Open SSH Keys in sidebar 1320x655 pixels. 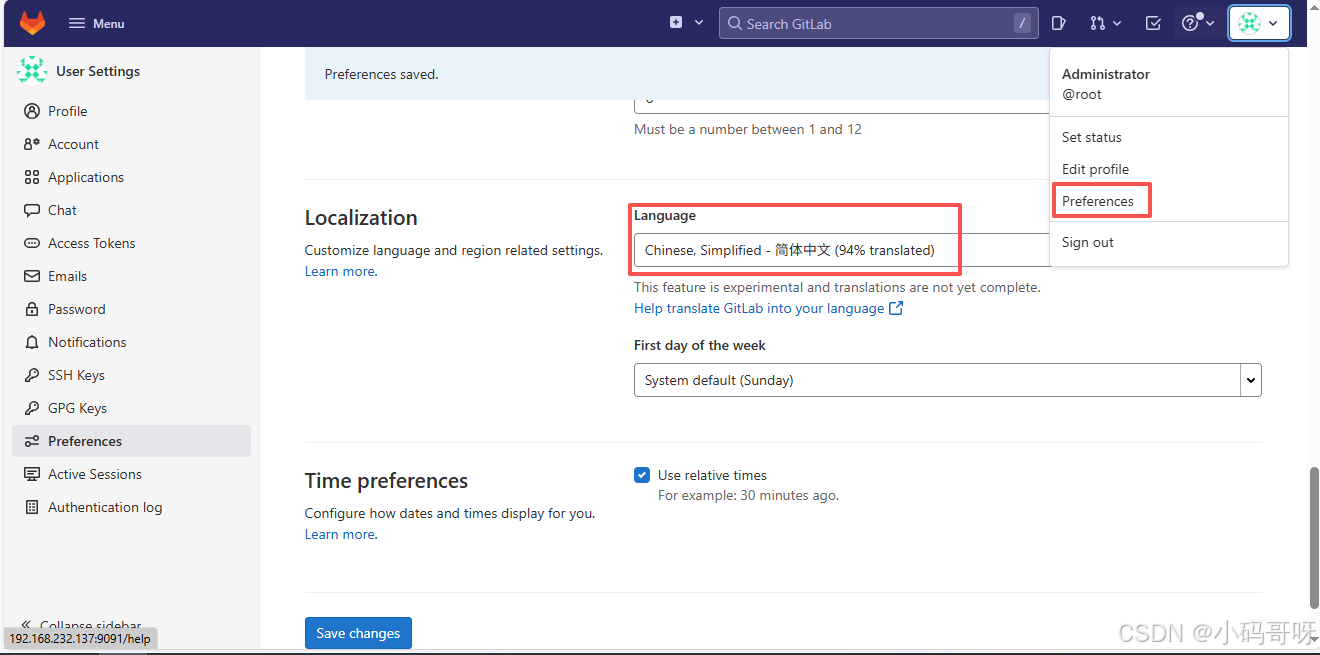131,375
